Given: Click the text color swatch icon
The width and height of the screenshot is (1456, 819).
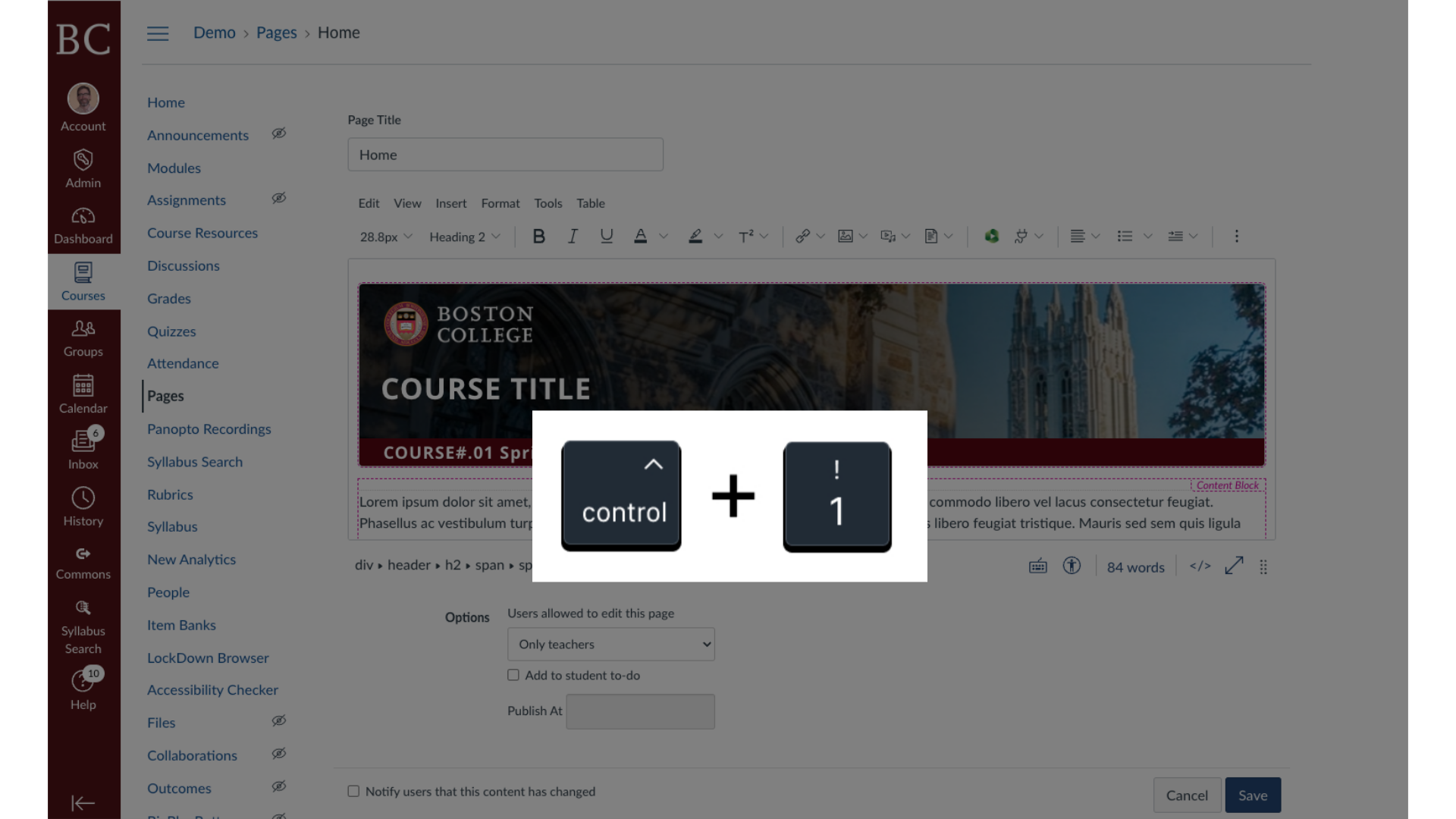Looking at the screenshot, I should tap(640, 236).
